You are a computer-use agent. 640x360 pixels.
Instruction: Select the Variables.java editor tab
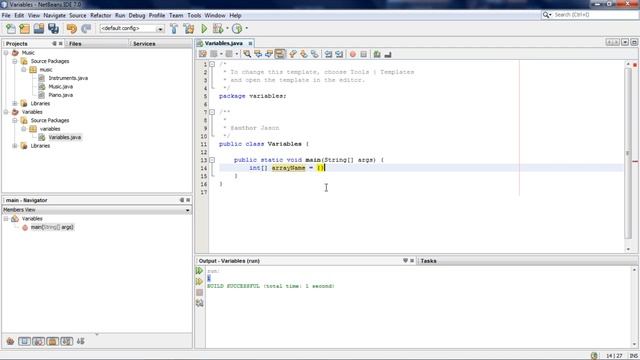(224, 43)
